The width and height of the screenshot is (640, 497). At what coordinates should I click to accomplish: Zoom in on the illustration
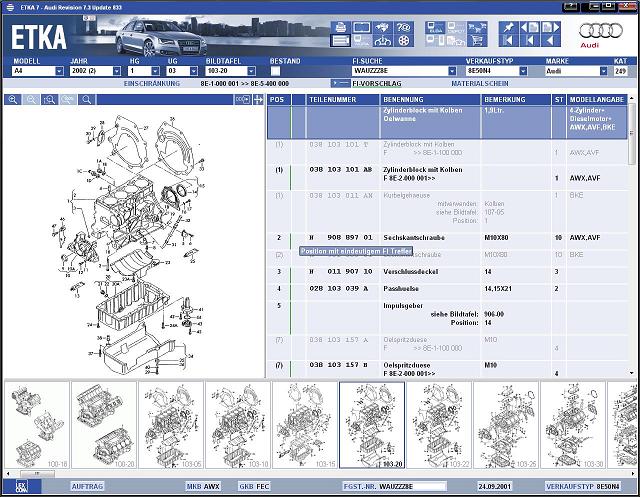tap(13, 100)
